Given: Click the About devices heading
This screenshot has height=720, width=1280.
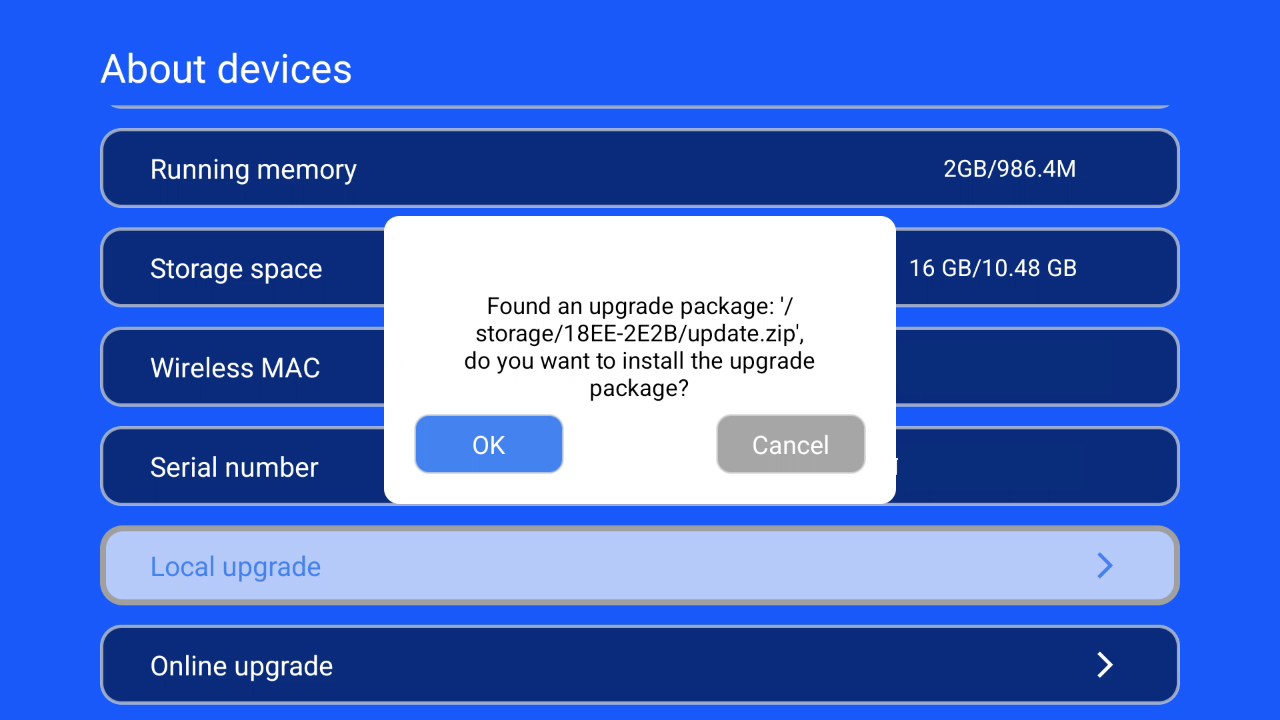Looking at the screenshot, I should pos(226,69).
